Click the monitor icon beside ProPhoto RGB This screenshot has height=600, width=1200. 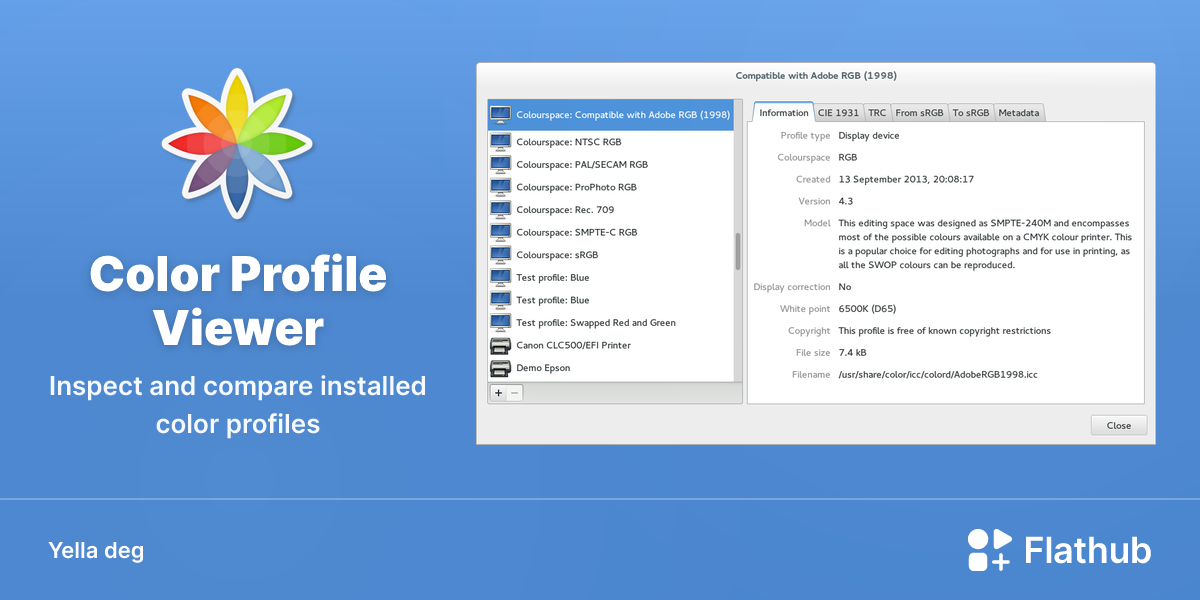500,187
